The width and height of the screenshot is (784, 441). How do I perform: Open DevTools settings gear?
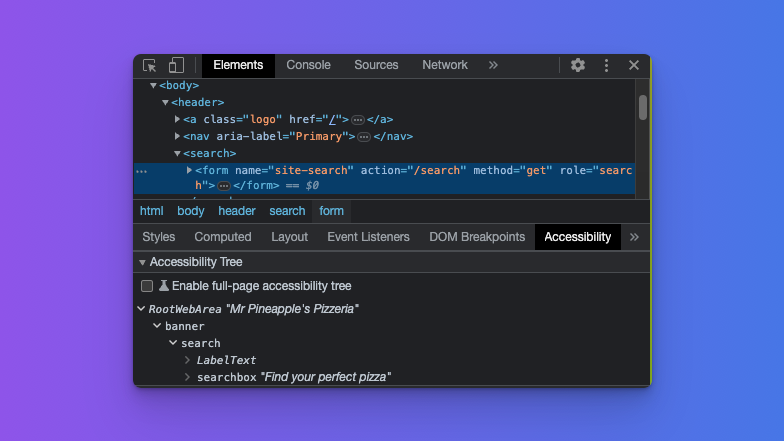(x=578, y=65)
